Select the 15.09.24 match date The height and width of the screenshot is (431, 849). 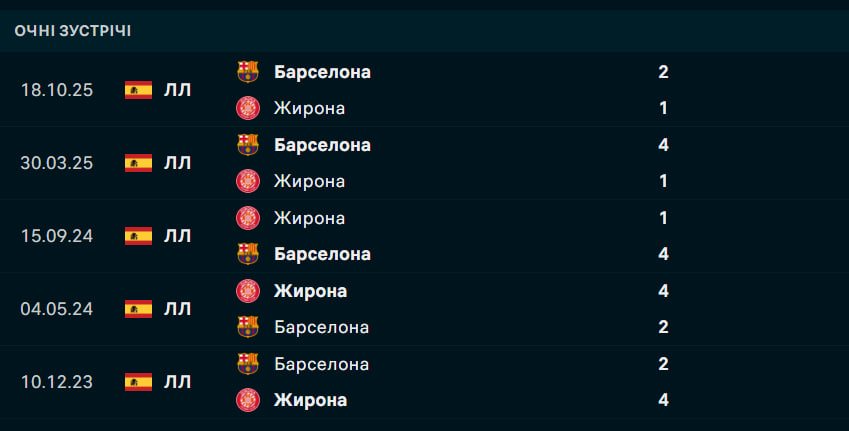pyautogui.click(x=56, y=236)
